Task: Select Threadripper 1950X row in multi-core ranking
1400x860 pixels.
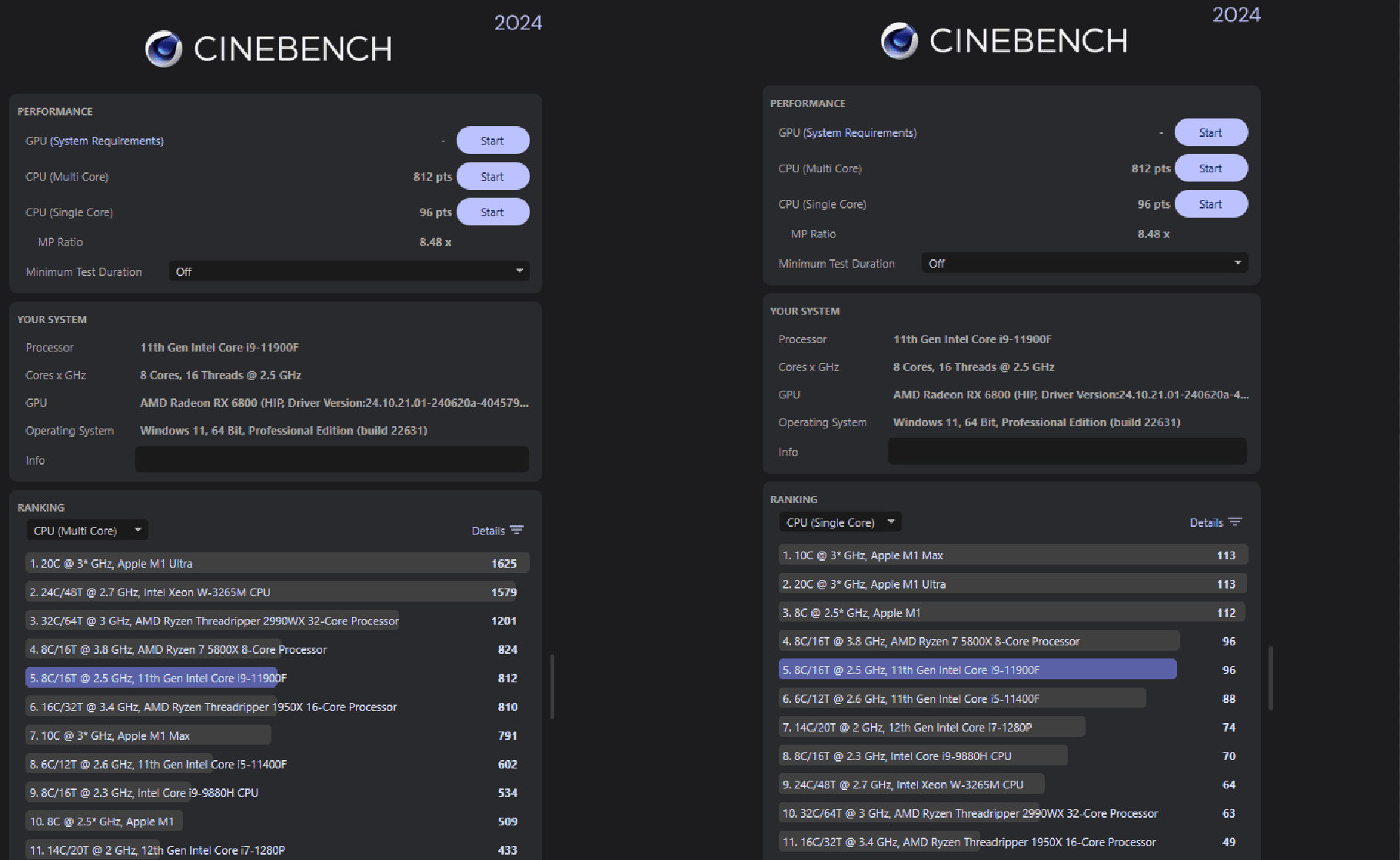Action: coord(277,707)
